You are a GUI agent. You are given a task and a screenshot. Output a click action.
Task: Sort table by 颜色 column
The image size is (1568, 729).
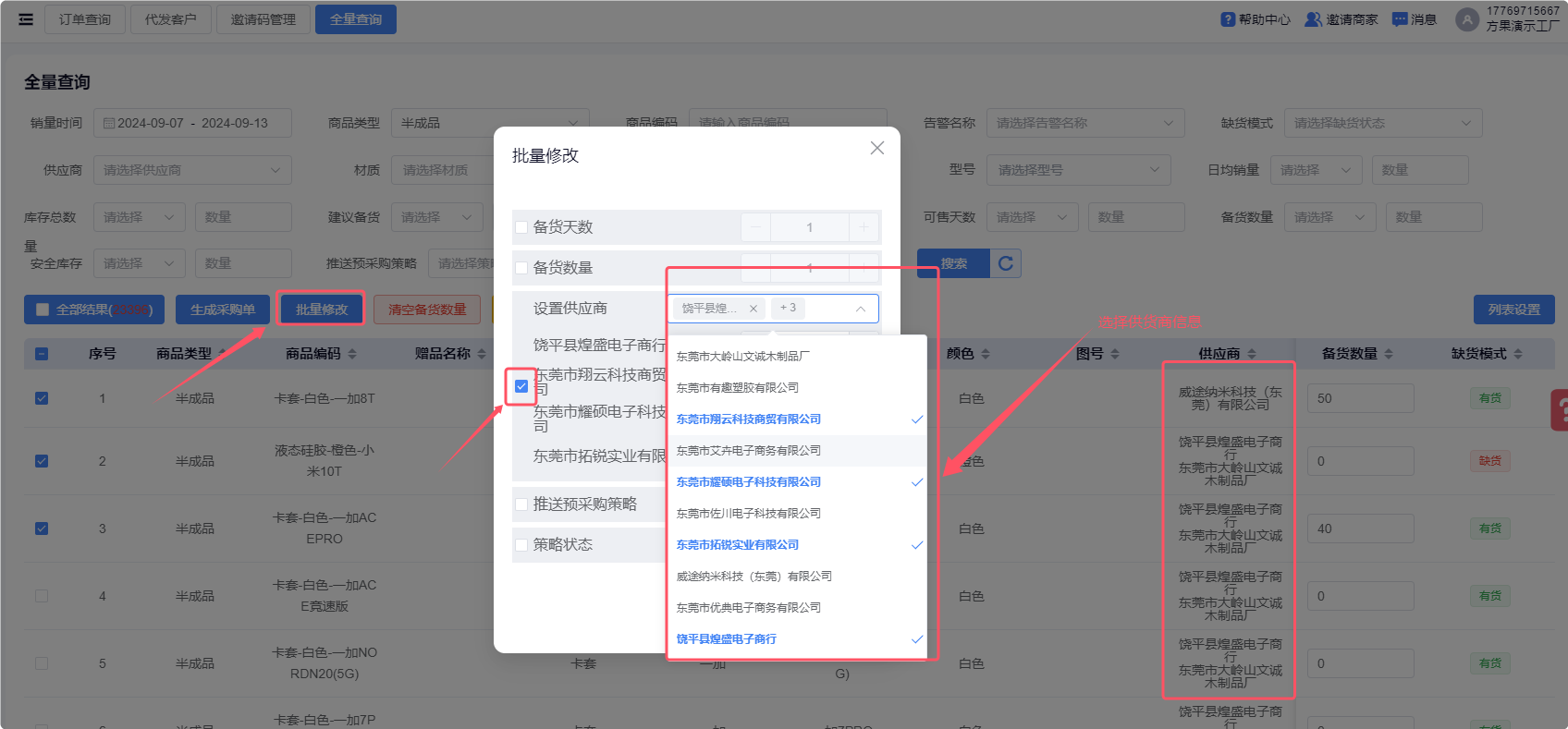point(986,354)
